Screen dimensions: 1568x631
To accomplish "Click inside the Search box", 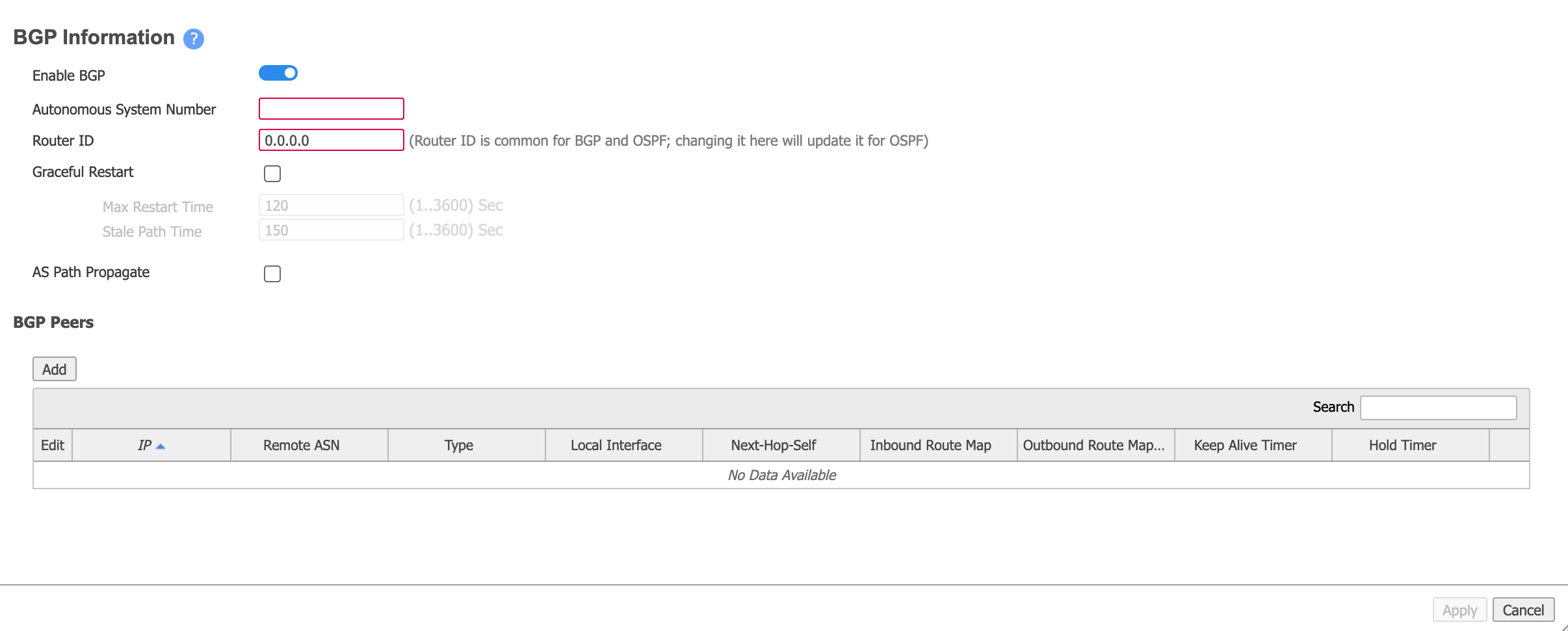I will 1438,407.
